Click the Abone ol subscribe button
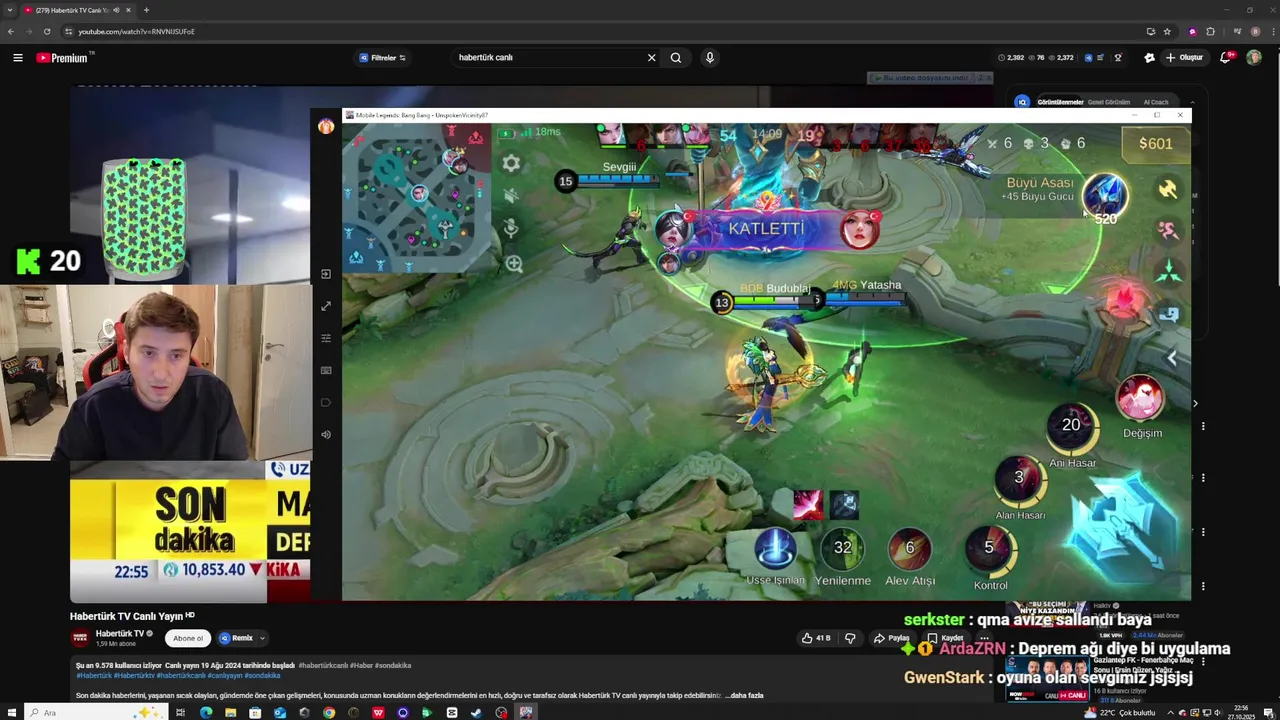 tap(187, 638)
